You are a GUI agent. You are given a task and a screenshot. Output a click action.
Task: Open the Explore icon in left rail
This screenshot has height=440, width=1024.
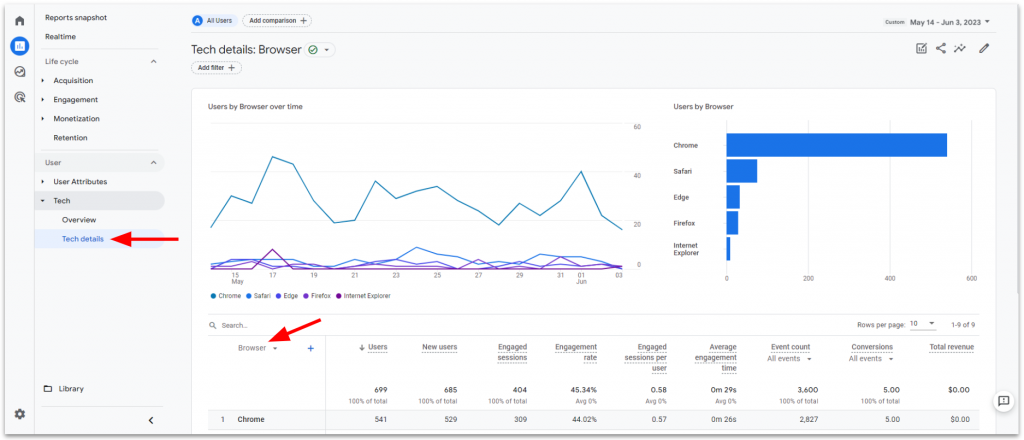19,72
